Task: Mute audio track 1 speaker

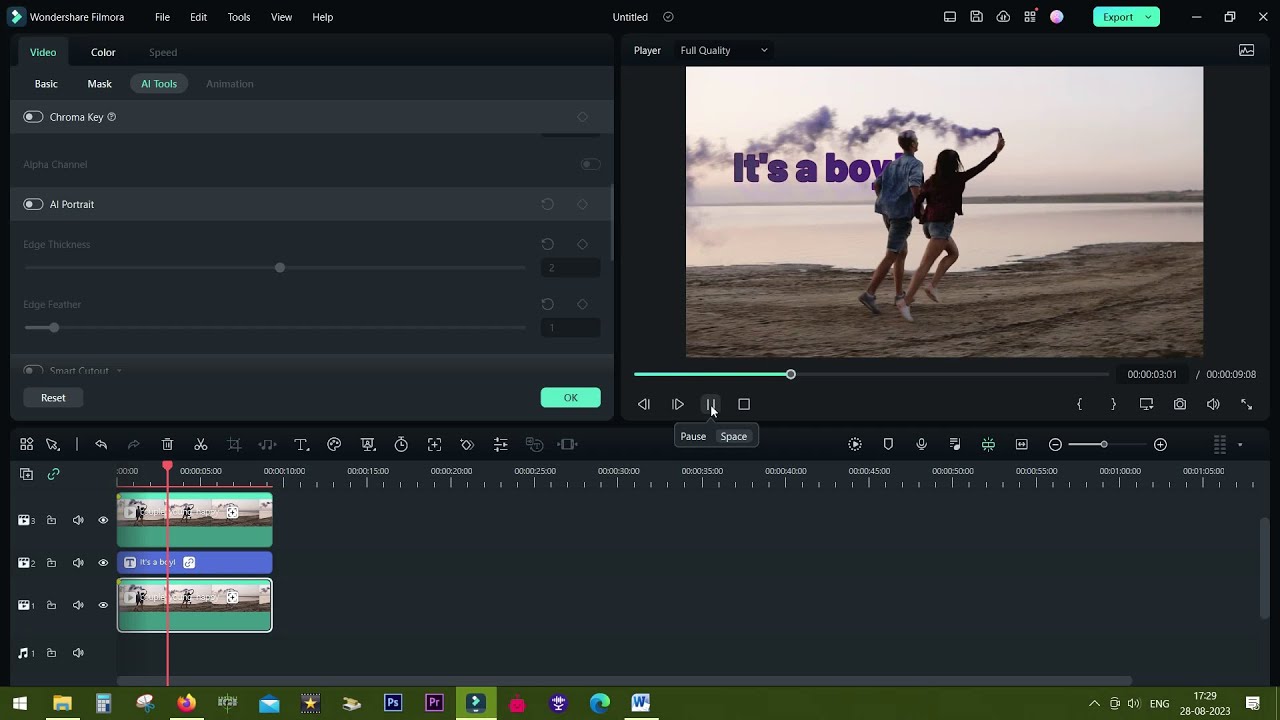Action: tap(78, 653)
